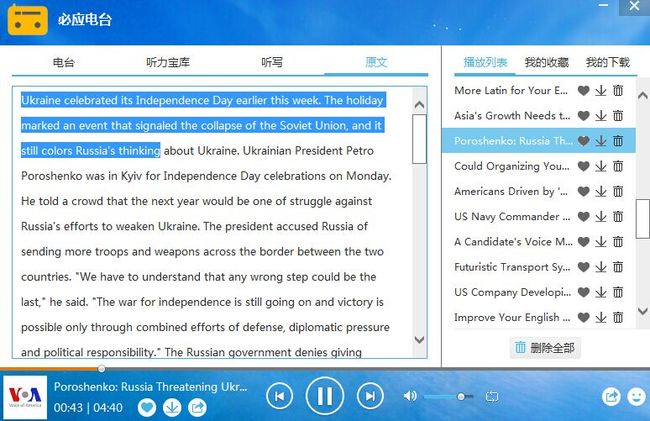The image size is (650, 421).
Task: Delete 'Asia's Growth Needs t...' from playlist
Action: tap(618, 116)
